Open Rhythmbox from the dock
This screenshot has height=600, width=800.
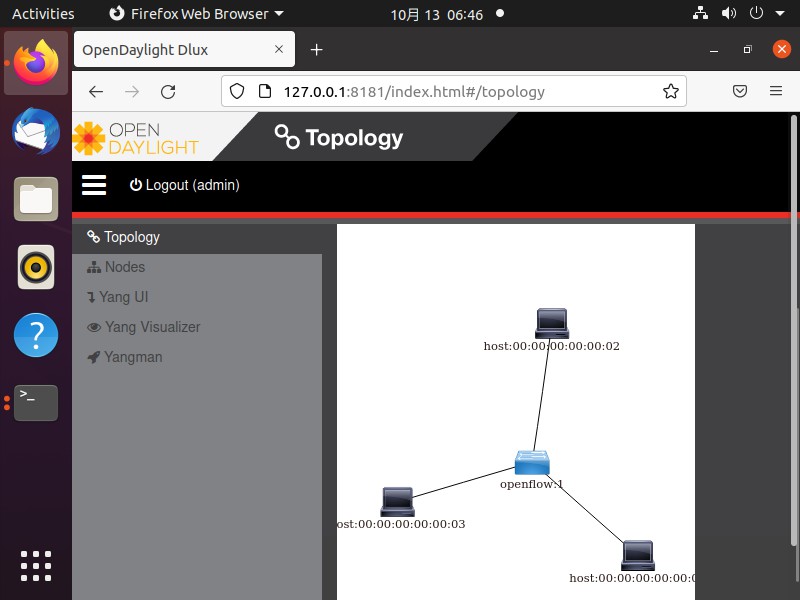(36, 267)
